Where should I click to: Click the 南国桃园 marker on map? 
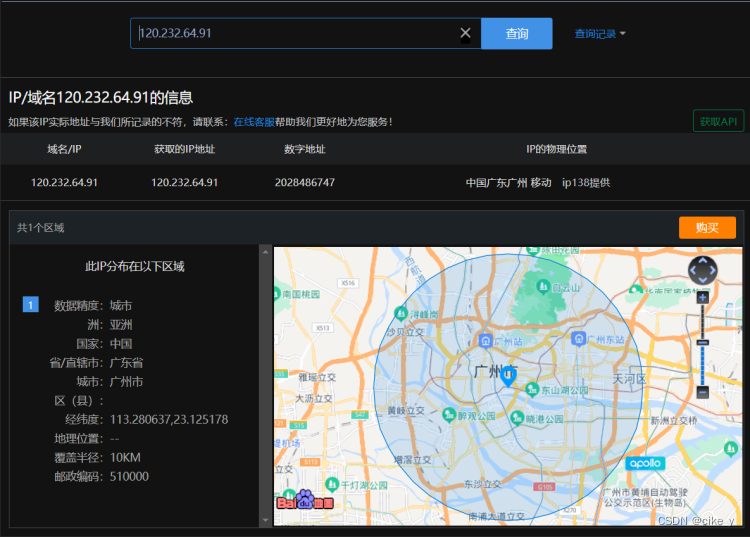point(277,294)
